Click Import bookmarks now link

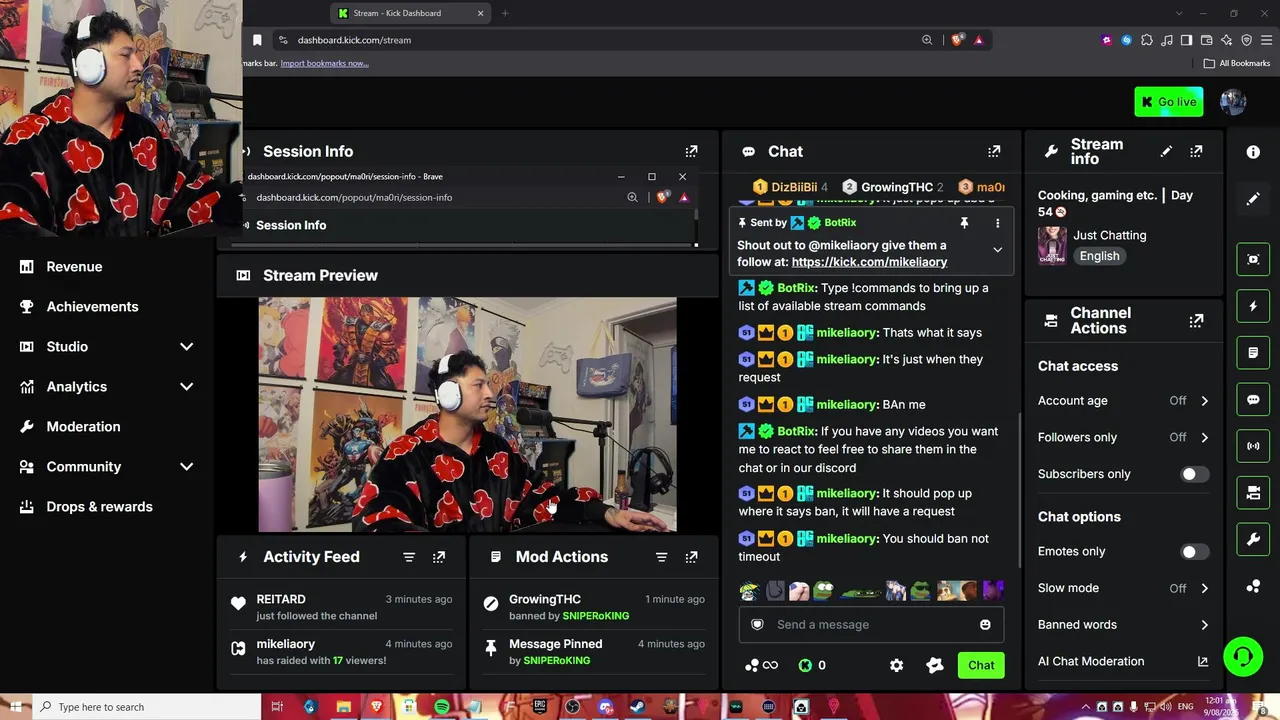pos(324,63)
